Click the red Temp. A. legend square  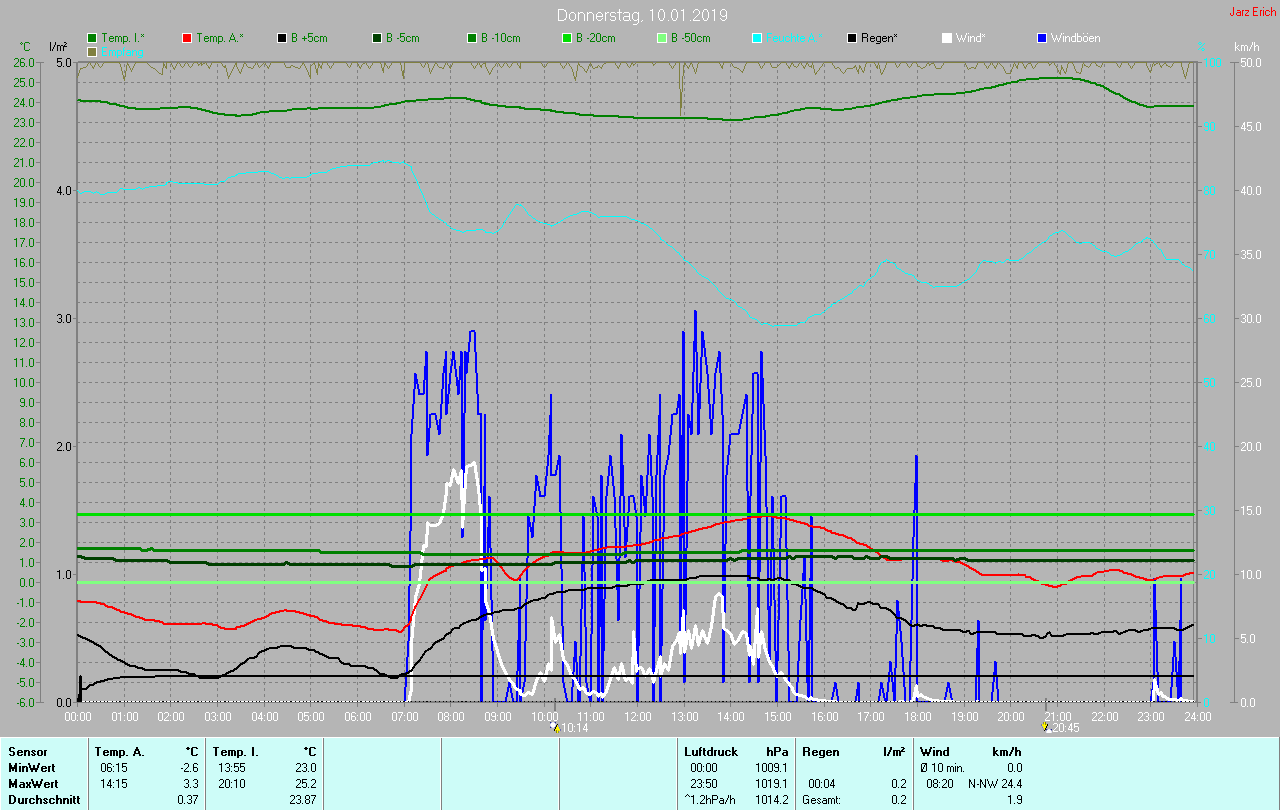click(x=187, y=38)
